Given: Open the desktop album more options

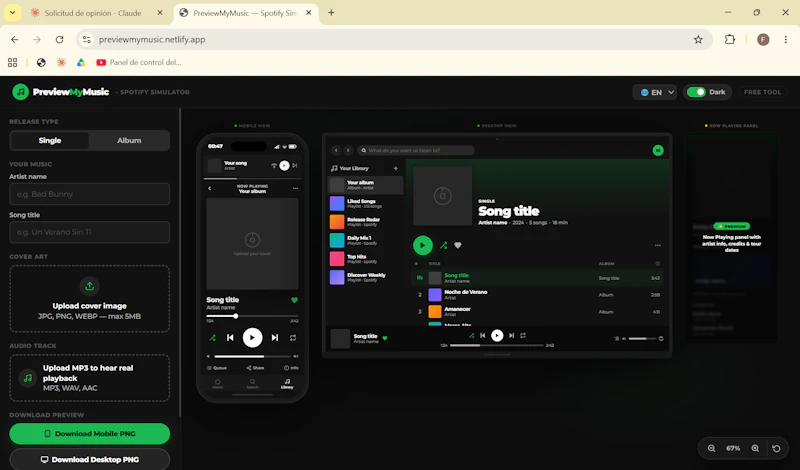Looking at the screenshot, I should [x=658, y=245].
